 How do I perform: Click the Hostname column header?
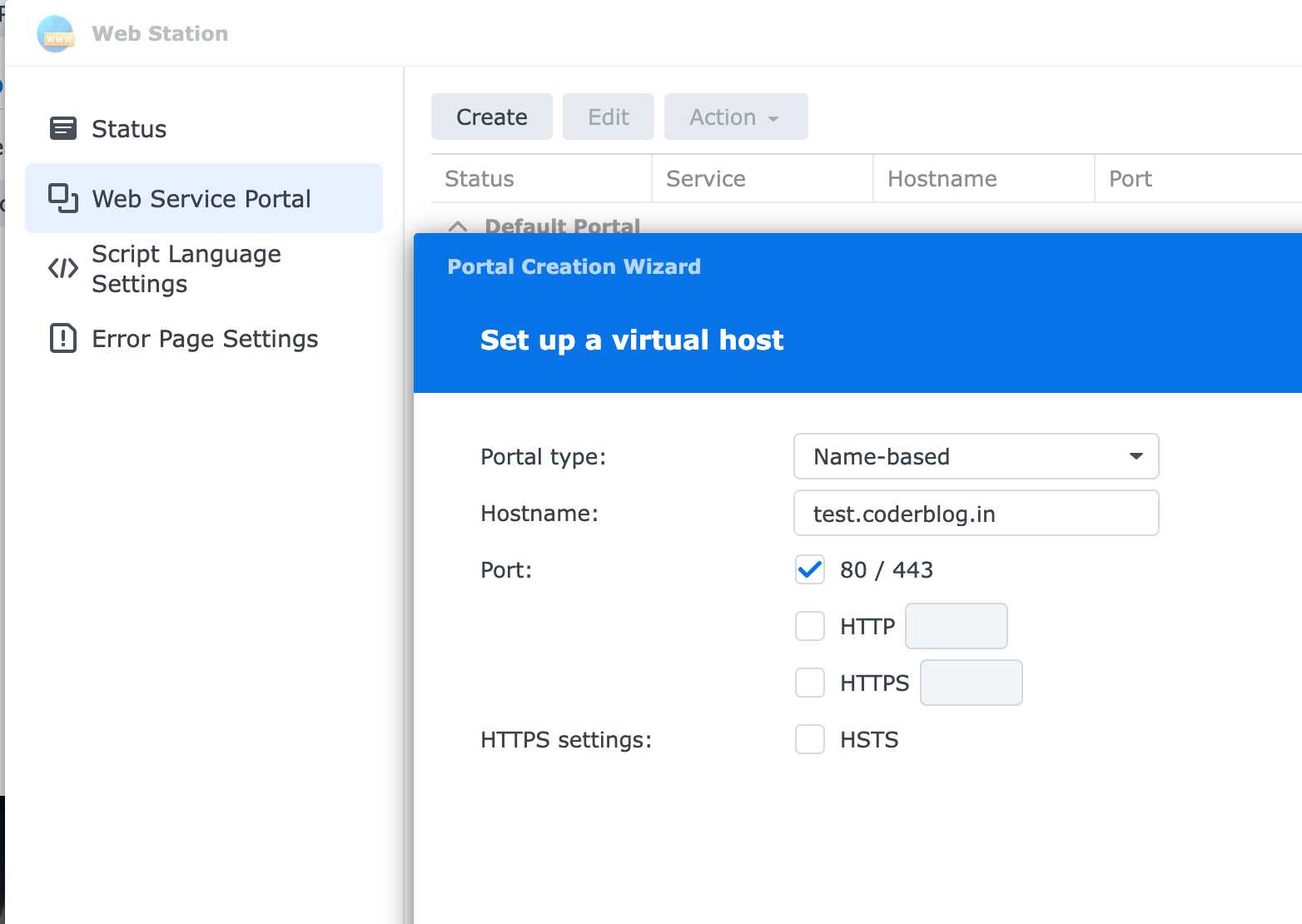942,179
